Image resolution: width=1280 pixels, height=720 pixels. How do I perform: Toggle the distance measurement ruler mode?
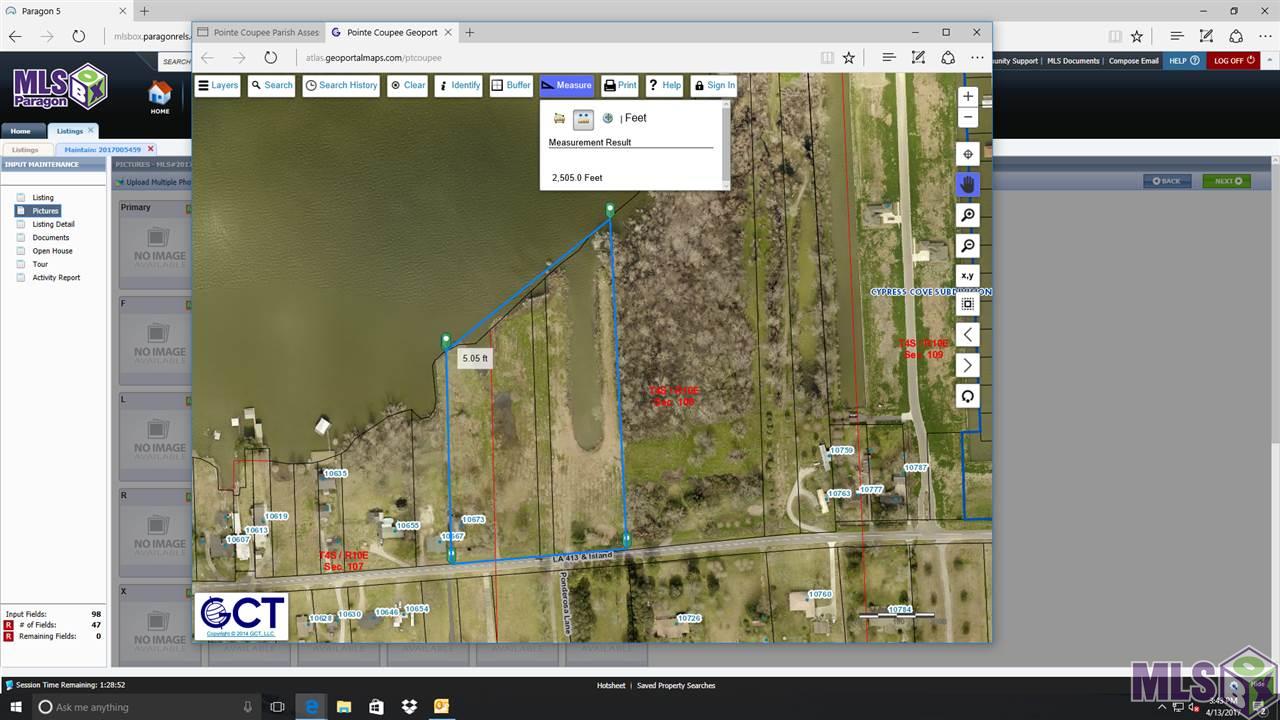click(x=583, y=119)
